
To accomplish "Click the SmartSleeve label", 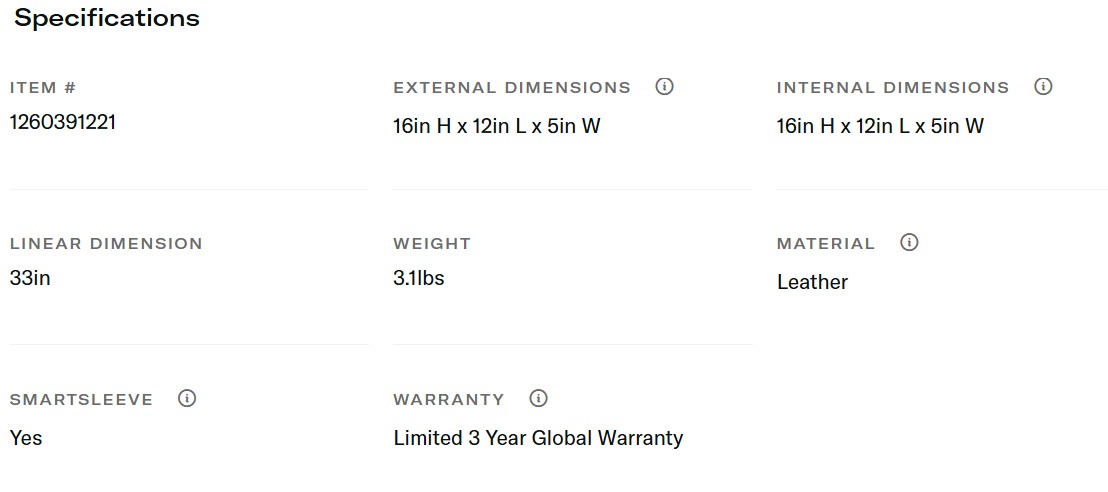I will tap(82, 400).
